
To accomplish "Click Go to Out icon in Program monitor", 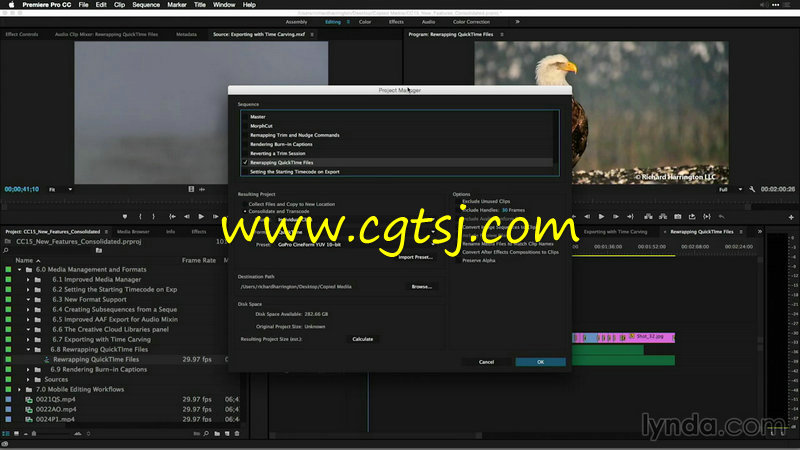I will click(x=631, y=217).
